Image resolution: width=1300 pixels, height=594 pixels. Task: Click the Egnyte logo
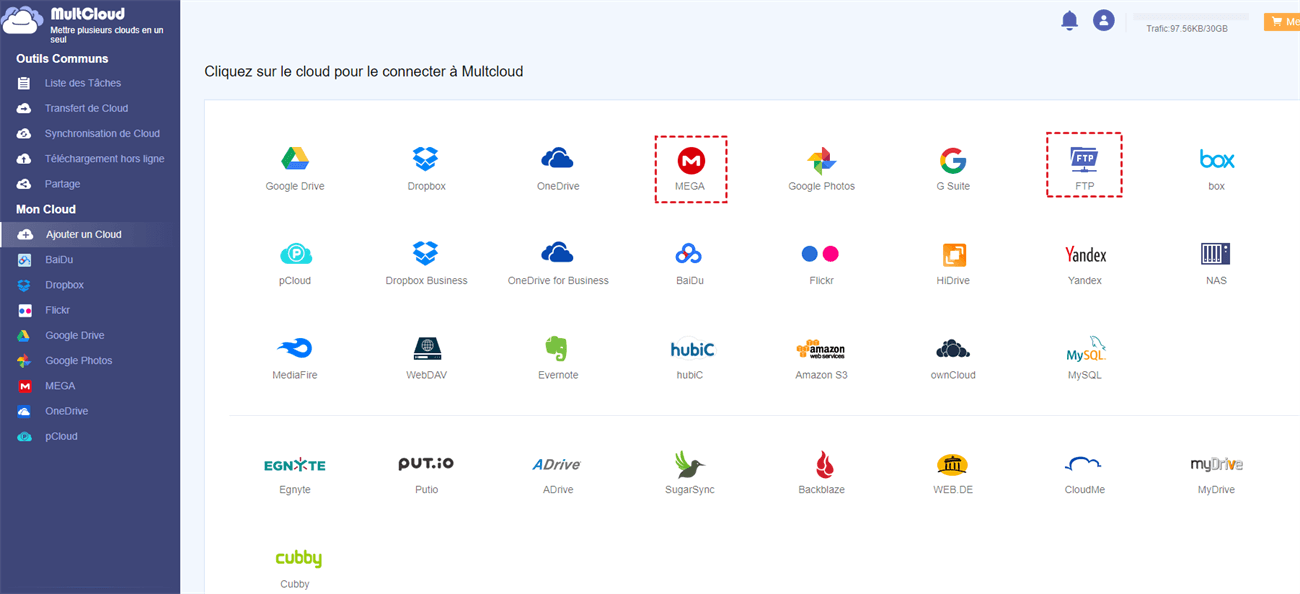pos(294,465)
